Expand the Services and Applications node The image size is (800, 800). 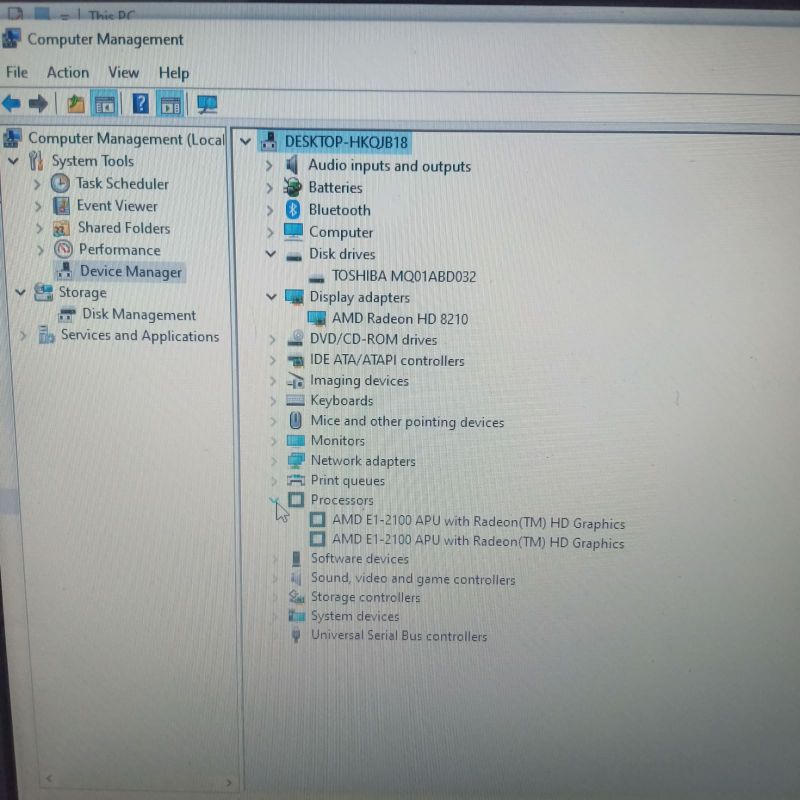(x=23, y=336)
